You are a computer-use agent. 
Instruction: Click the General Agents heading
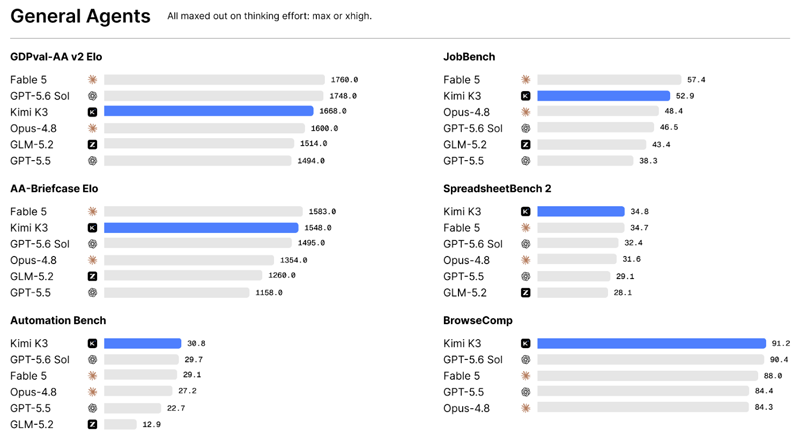tap(80, 16)
